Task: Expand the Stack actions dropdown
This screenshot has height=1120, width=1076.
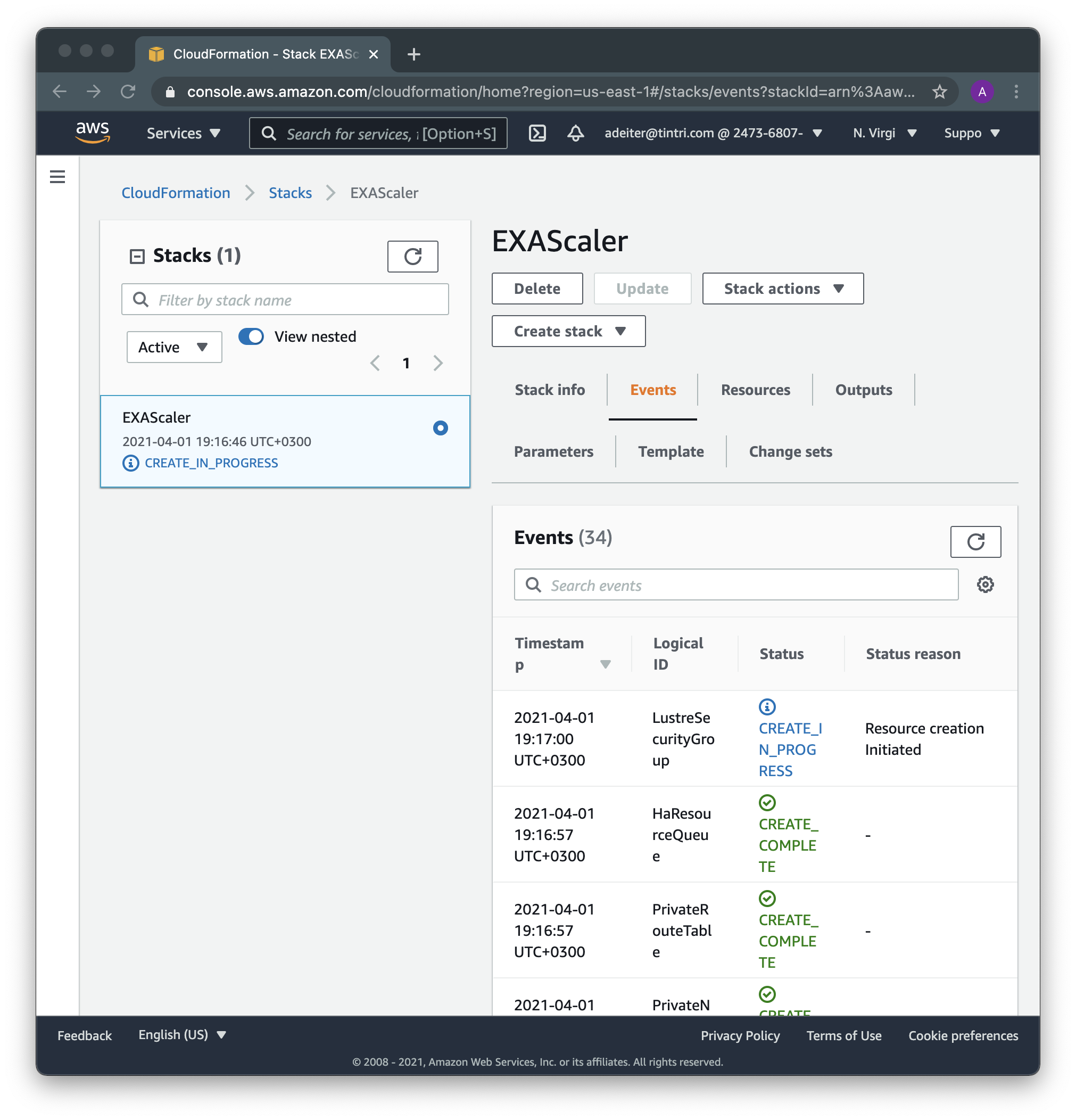Action: click(782, 289)
